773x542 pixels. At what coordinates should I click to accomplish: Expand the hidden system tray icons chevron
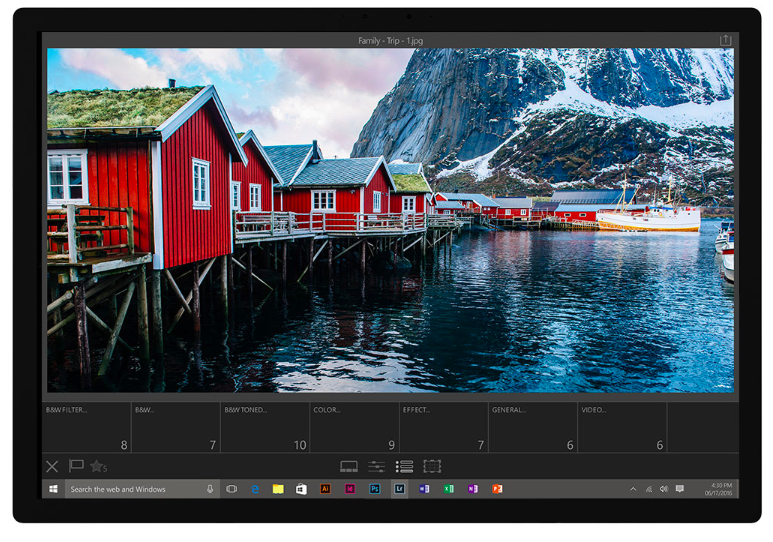tap(633, 489)
